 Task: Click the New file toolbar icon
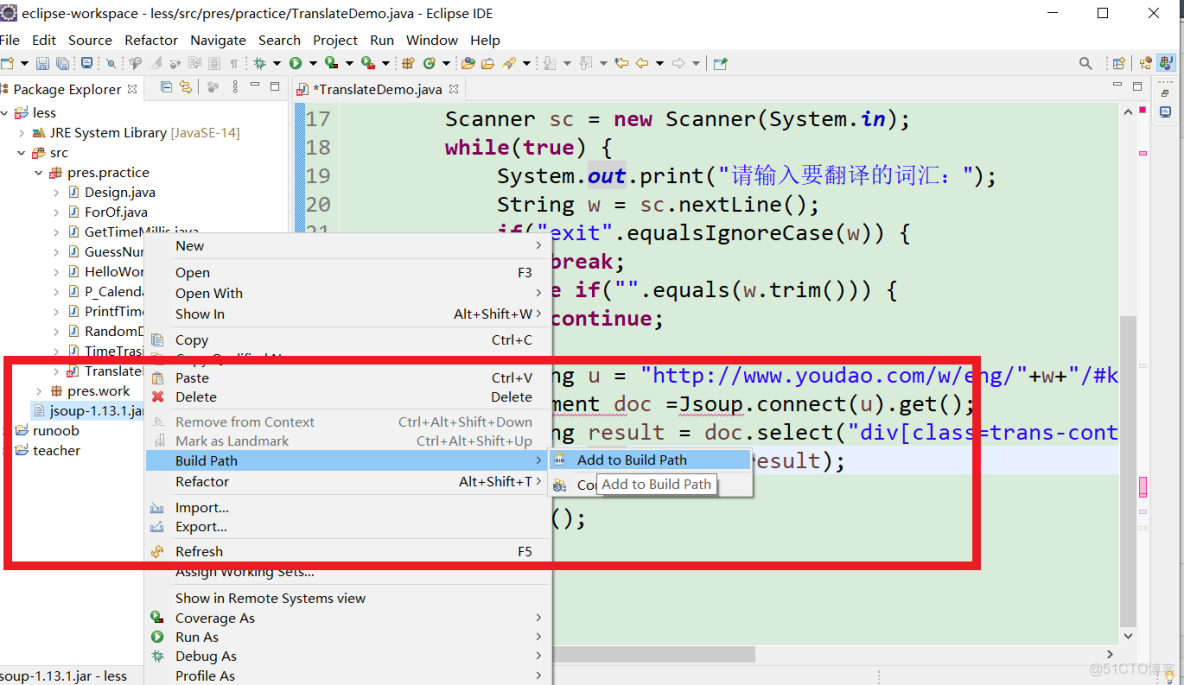point(8,63)
